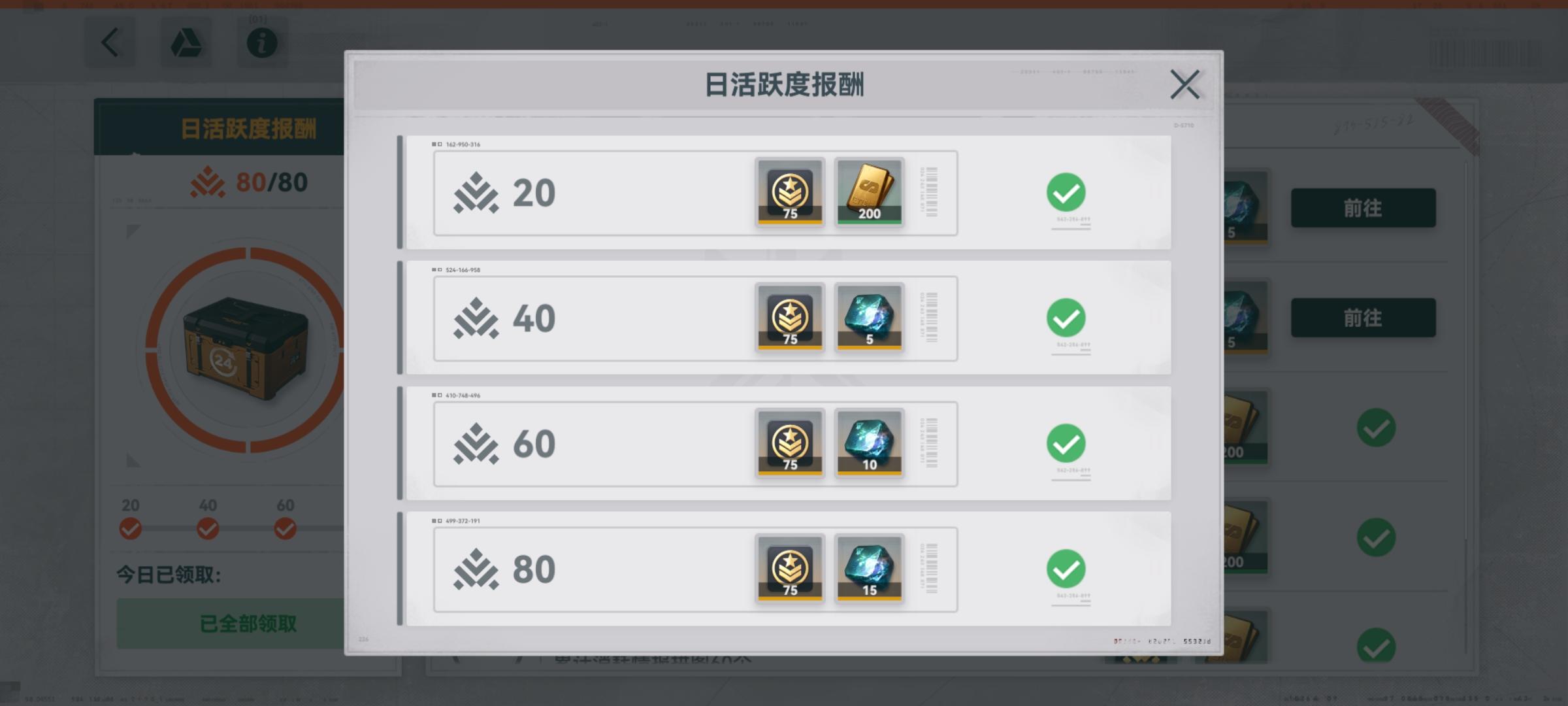Viewport: 1568px width, 706px height.
Task: Click the triangle logo icon in the top bar
Action: click(186, 44)
